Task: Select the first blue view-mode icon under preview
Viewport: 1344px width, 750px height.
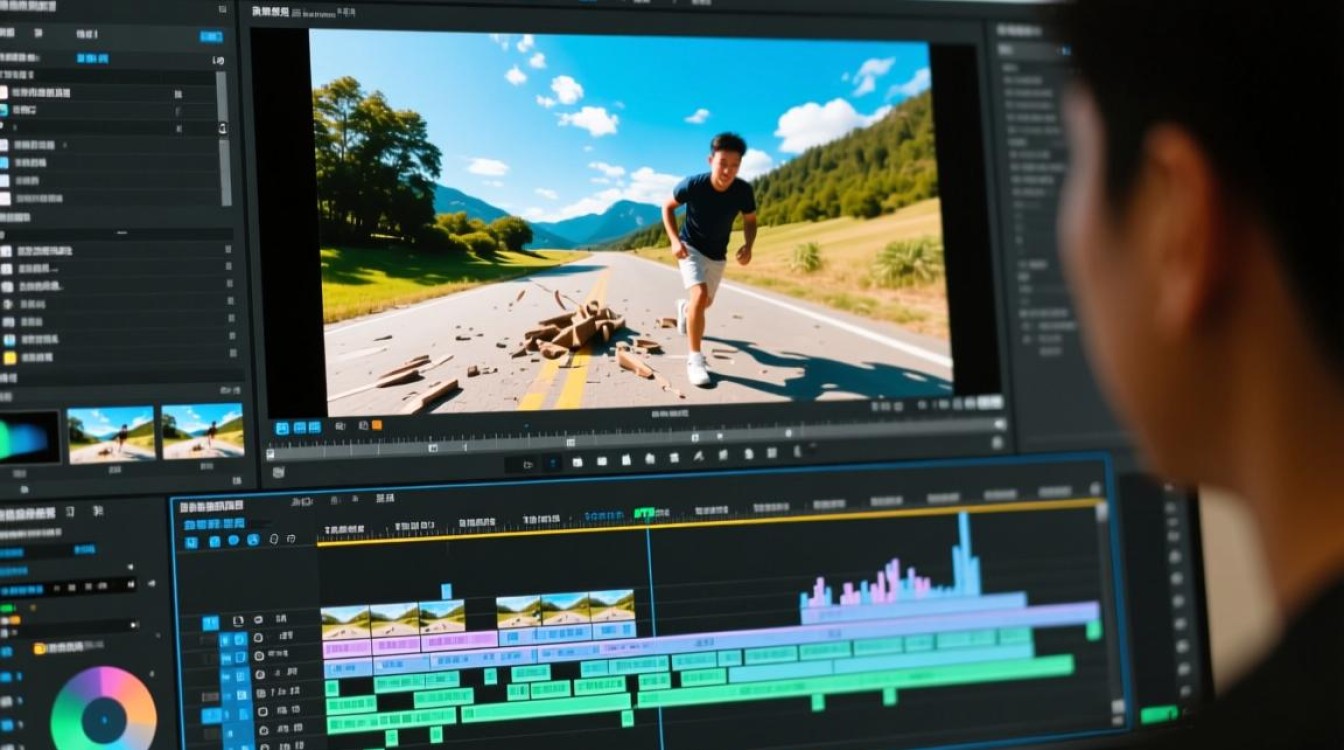Action: 282,428
